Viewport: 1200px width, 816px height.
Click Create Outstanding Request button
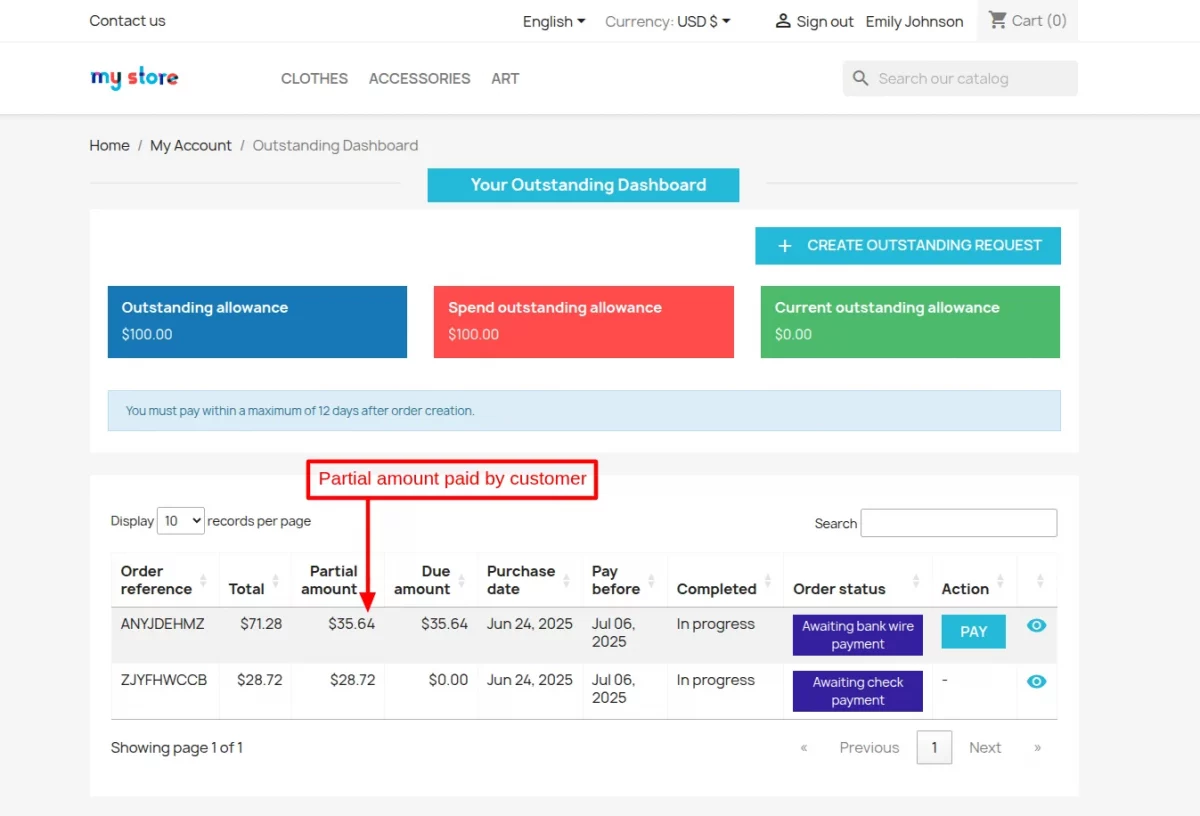click(908, 245)
